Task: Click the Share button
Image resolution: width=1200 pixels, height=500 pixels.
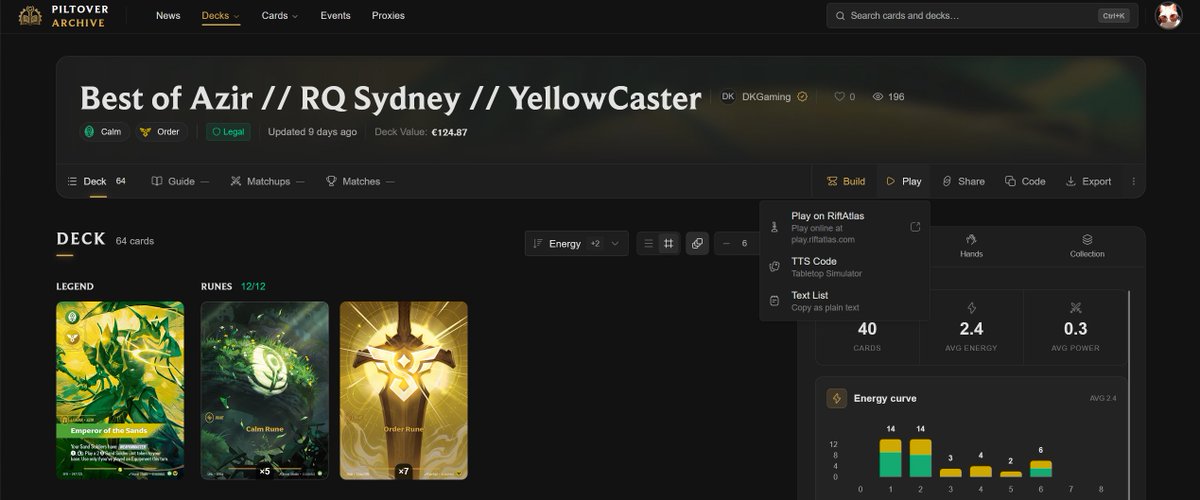Action: pos(963,181)
